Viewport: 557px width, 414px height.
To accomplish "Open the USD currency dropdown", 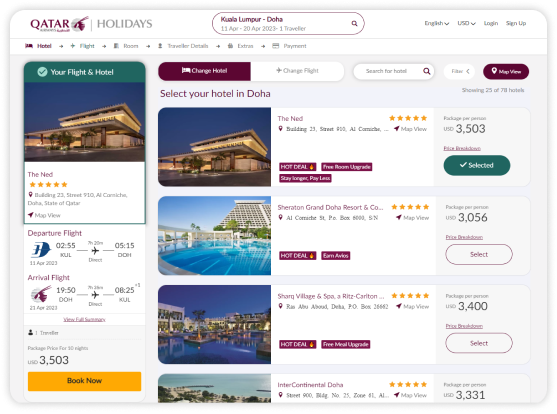I will pos(466,23).
